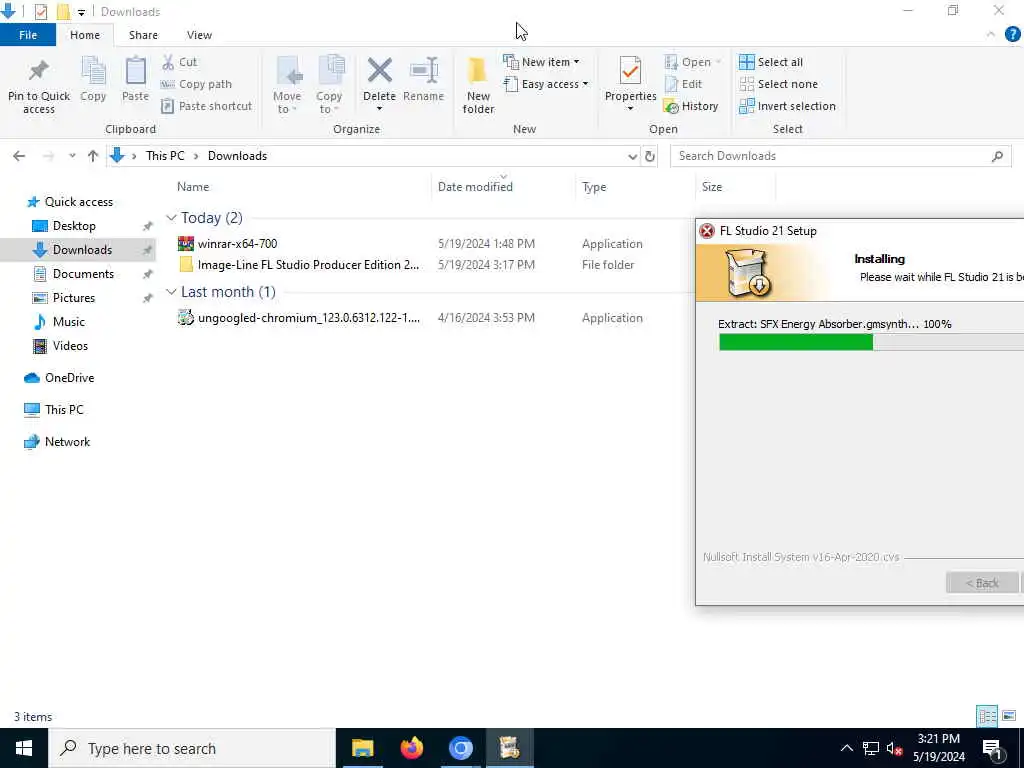Open the notification center
Image resolution: width=1024 pixels, height=768 pixels.
pyautogui.click(x=993, y=748)
